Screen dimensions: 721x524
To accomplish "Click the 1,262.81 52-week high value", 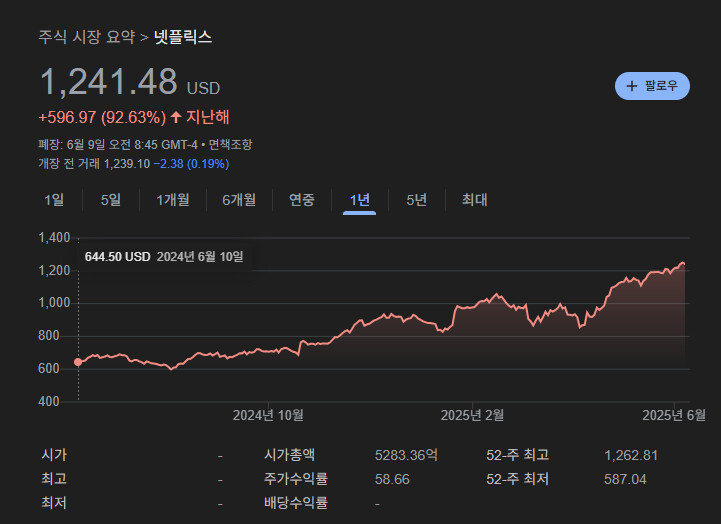I will [x=631, y=456].
